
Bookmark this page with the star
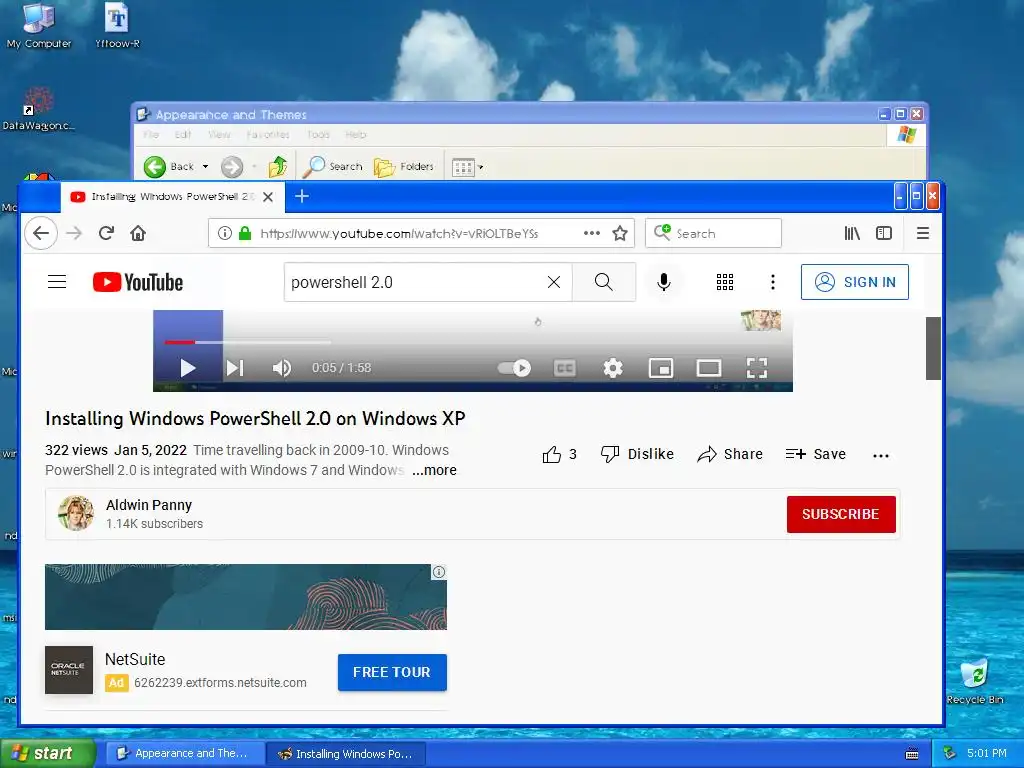click(x=620, y=233)
